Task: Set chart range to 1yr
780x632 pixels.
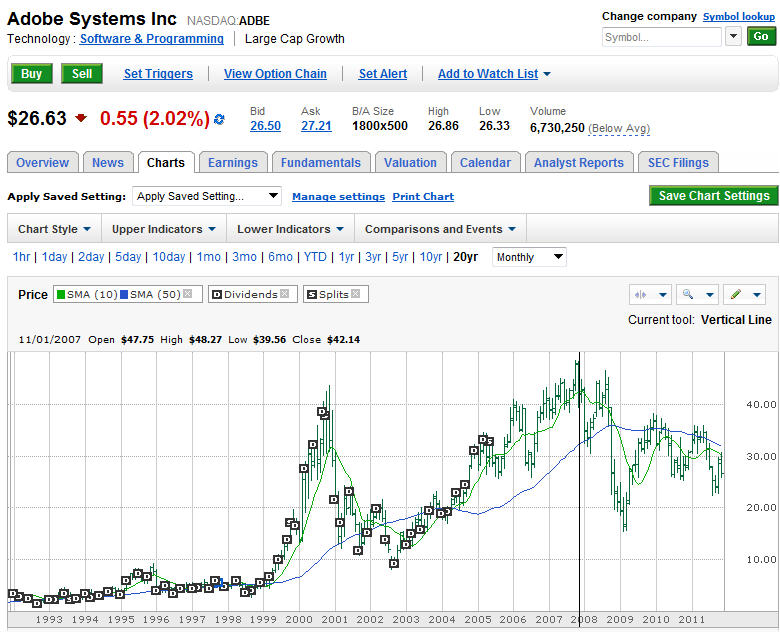Action: [346, 257]
